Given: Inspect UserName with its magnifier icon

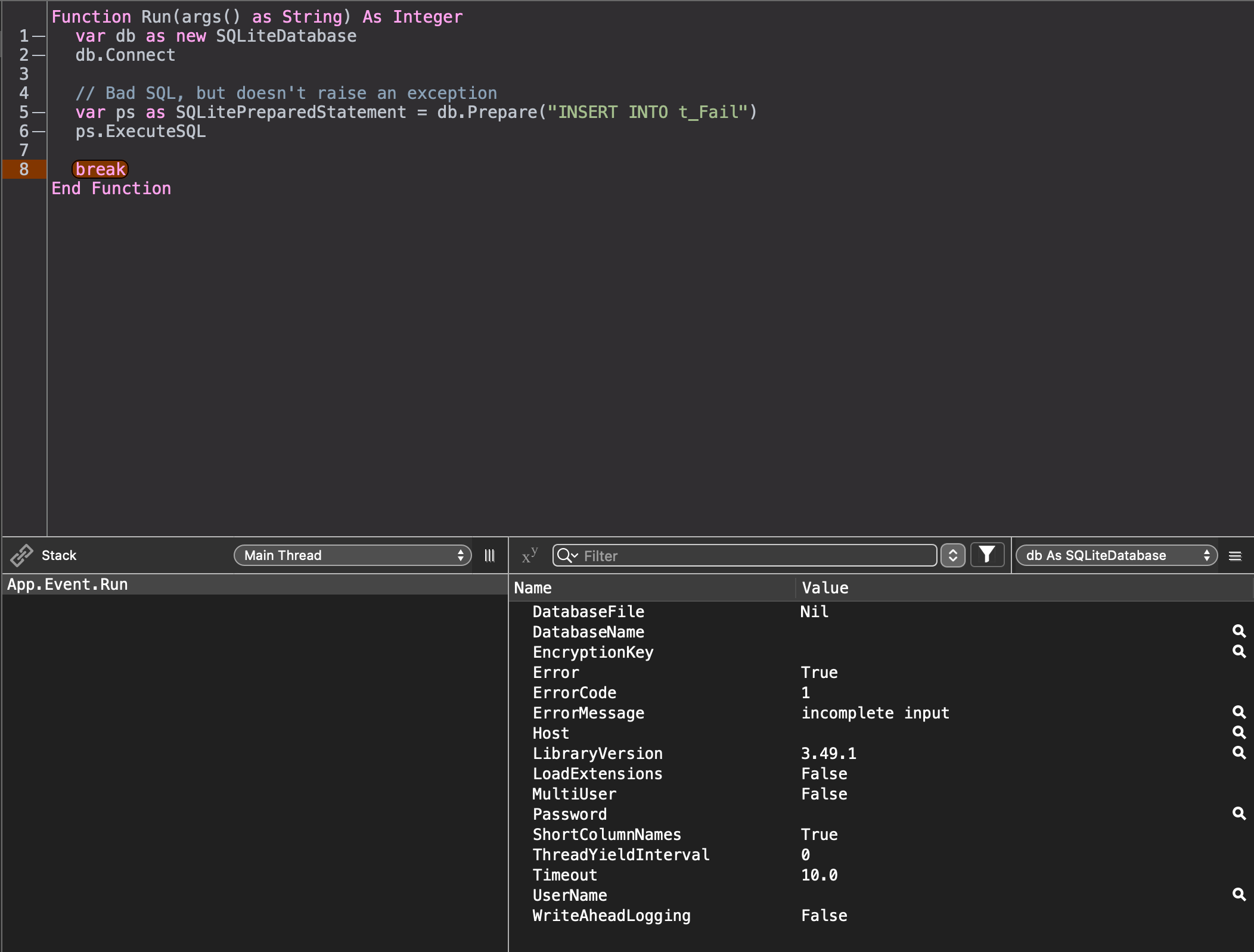Looking at the screenshot, I should tap(1239, 894).
